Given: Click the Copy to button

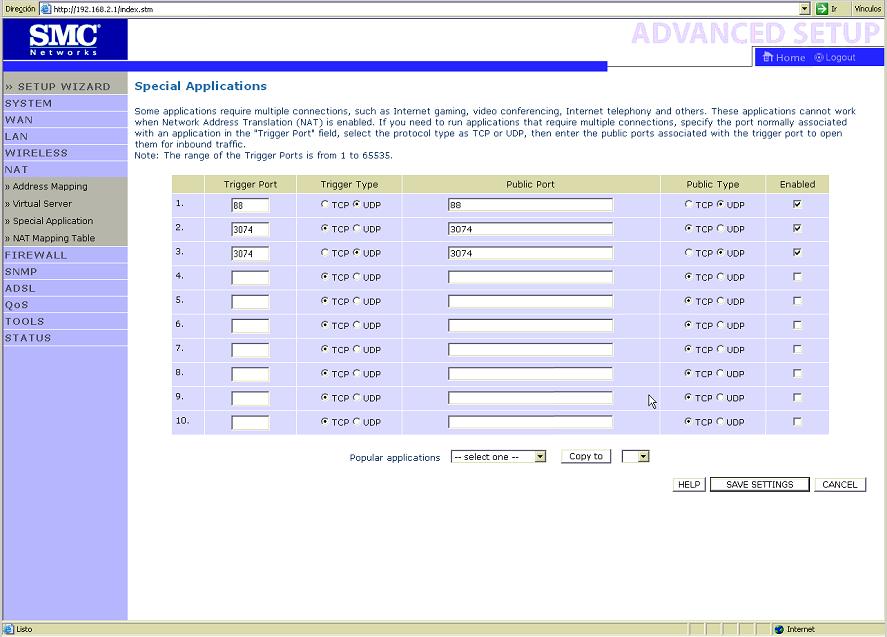Looking at the screenshot, I should 586,457.
